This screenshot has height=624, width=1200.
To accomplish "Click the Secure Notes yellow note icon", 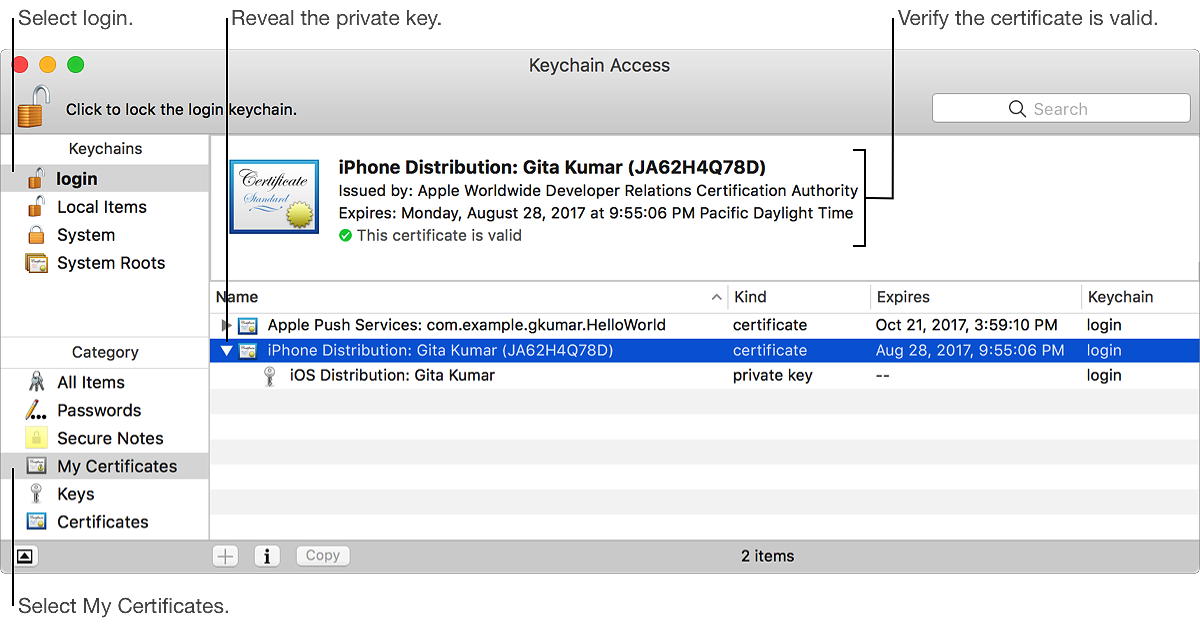I will tap(37, 438).
